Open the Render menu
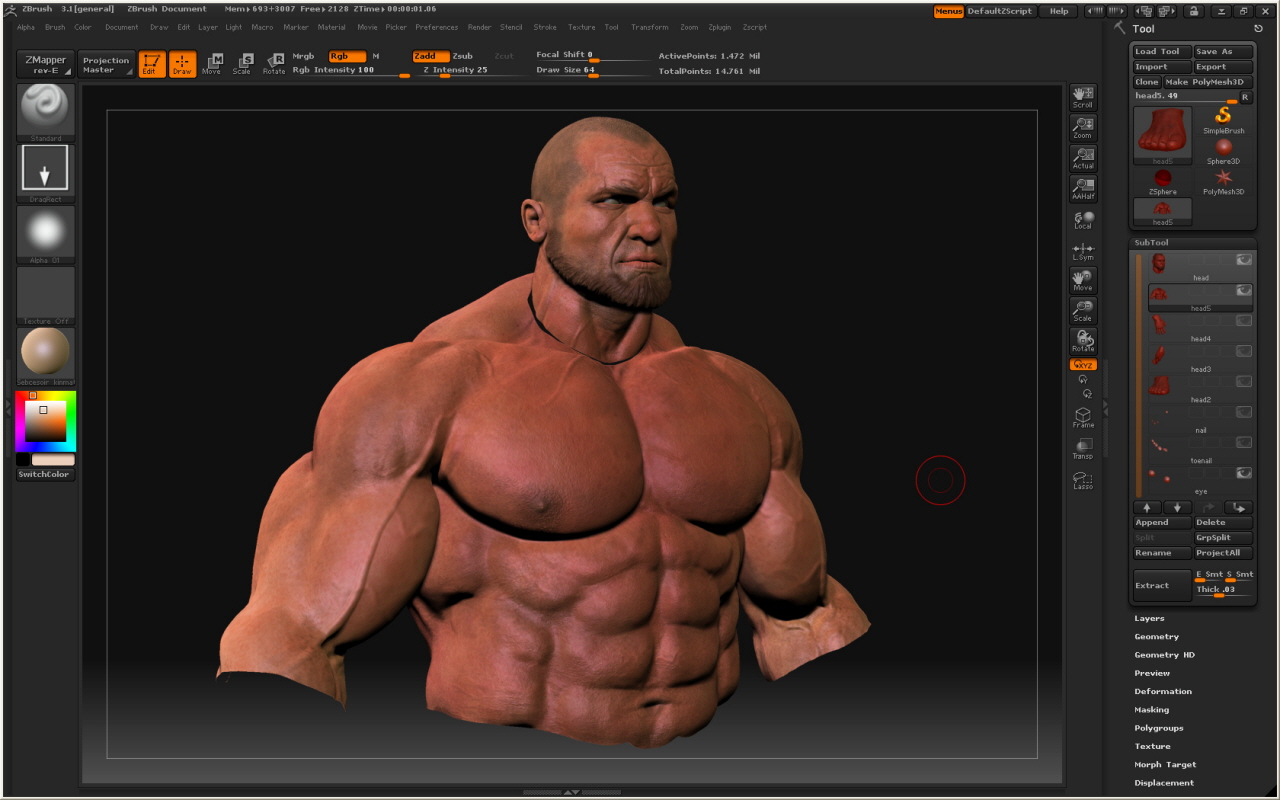This screenshot has height=800, width=1280. coord(480,27)
